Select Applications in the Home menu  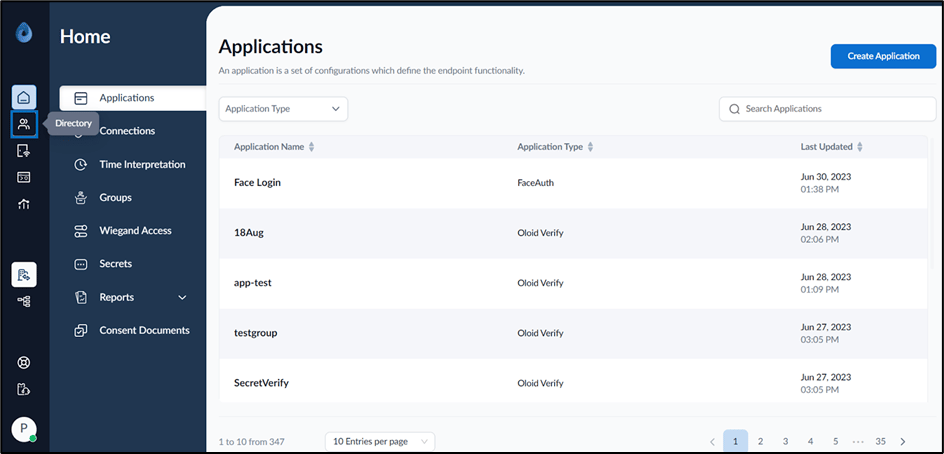coord(132,98)
